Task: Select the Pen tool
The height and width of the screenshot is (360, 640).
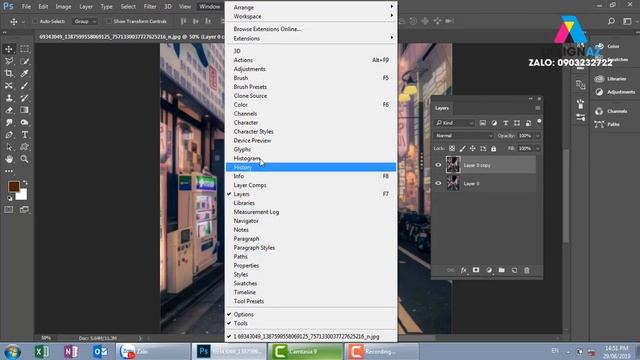Action: (9, 135)
